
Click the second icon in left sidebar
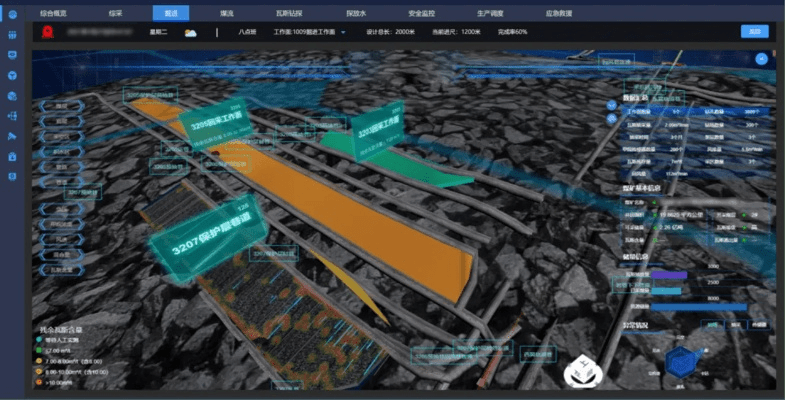[x=11, y=35]
